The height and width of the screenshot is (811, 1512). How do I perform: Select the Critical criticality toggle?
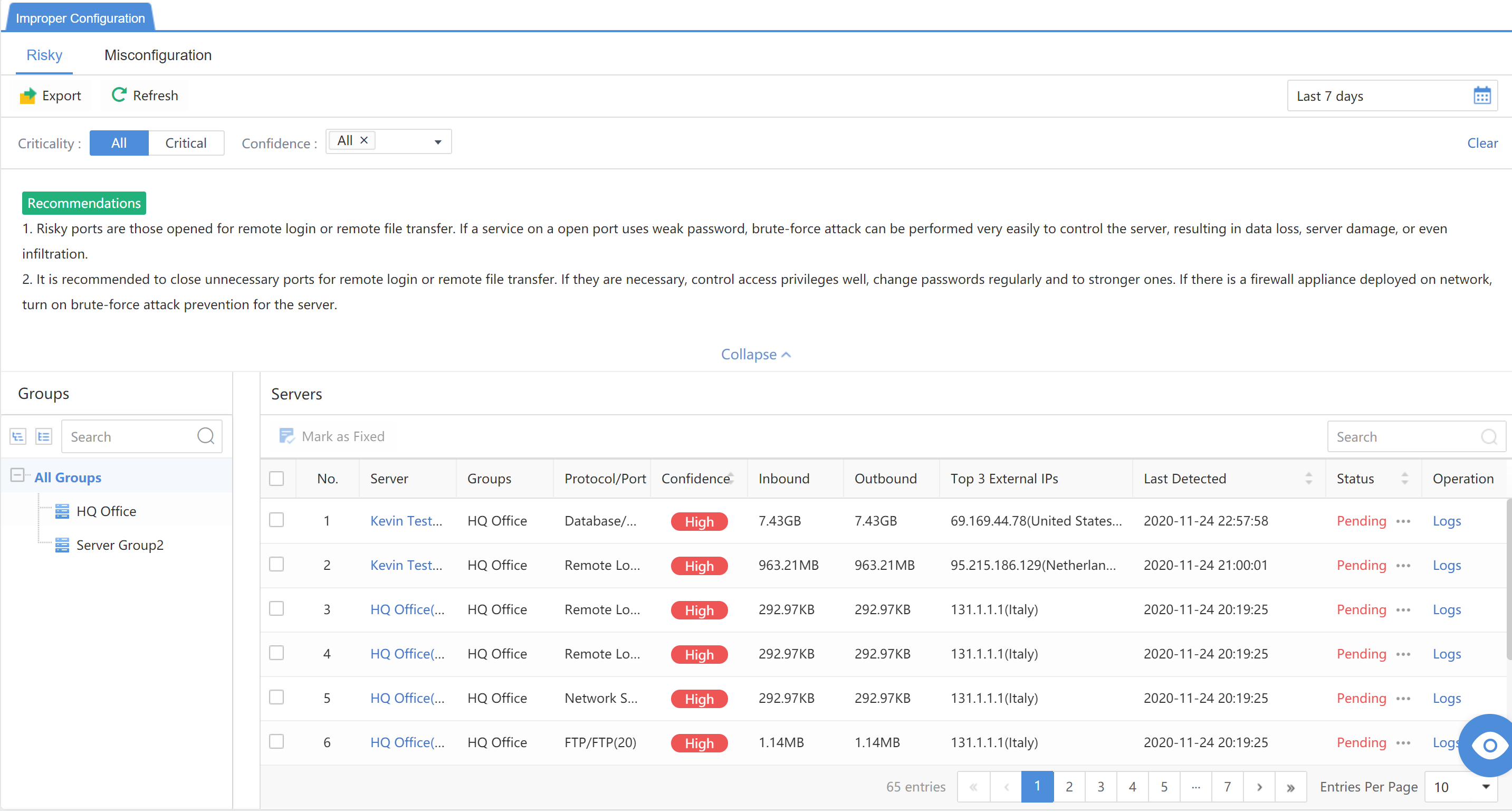pos(186,142)
